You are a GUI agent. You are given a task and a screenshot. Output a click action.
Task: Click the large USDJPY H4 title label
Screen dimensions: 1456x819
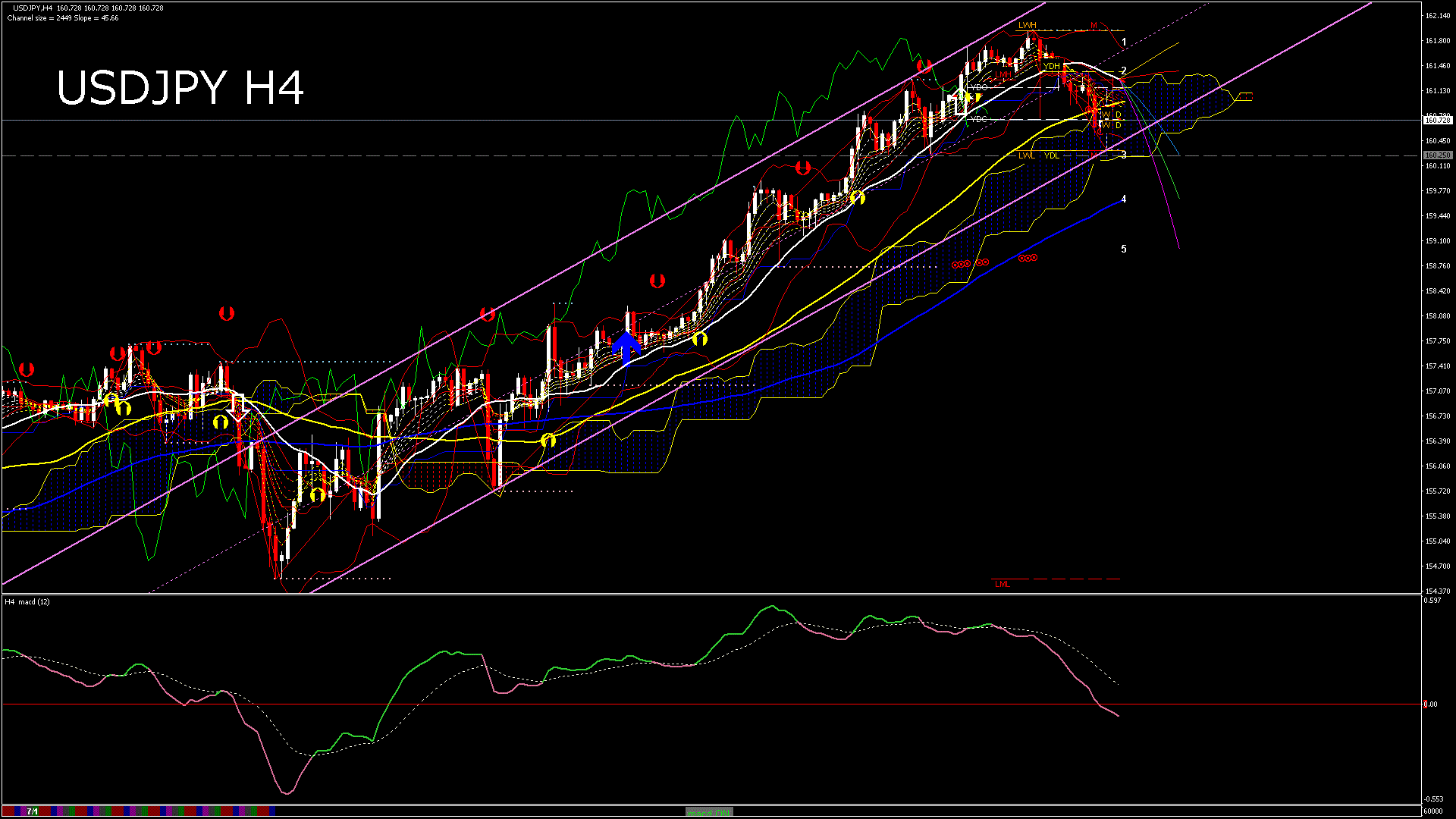point(180,88)
